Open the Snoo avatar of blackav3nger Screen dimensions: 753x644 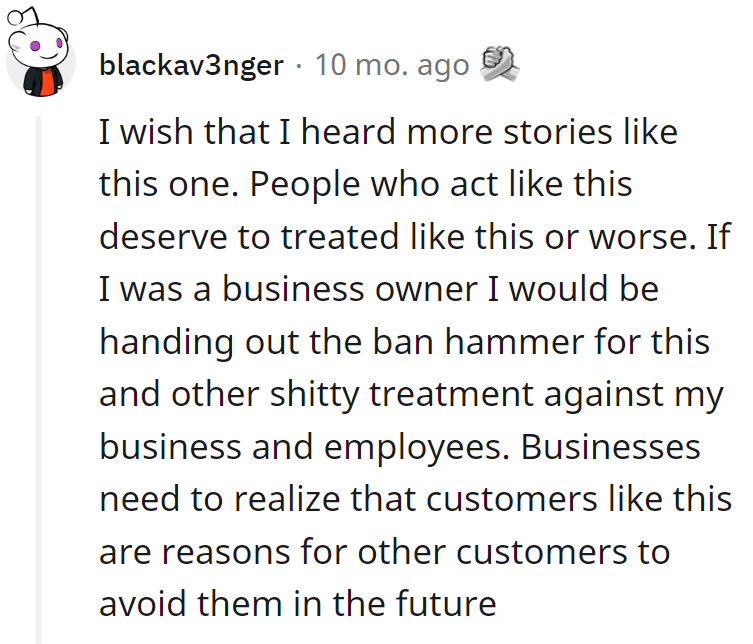click(40, 53)
